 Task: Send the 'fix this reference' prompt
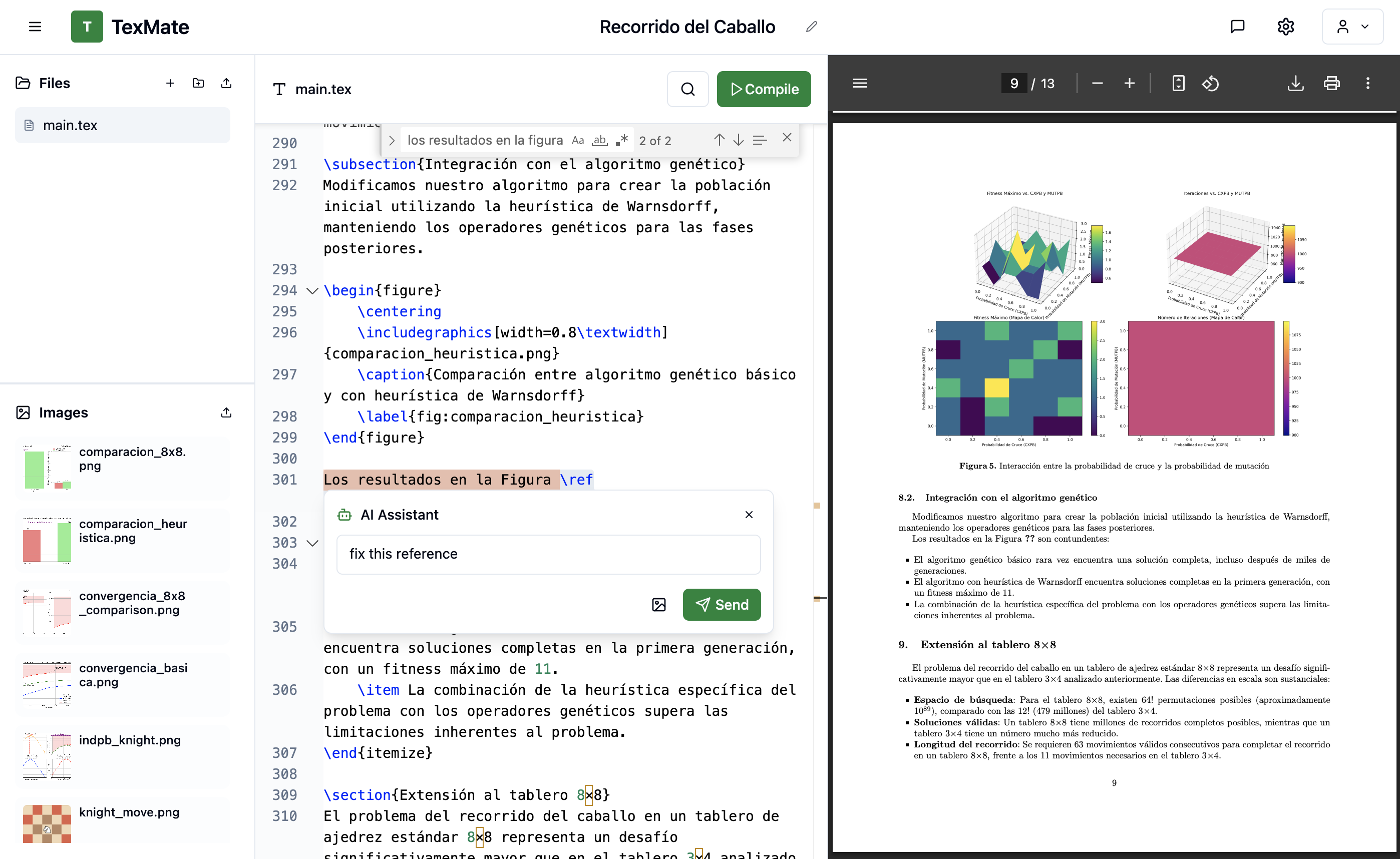[x=722, y=605]
